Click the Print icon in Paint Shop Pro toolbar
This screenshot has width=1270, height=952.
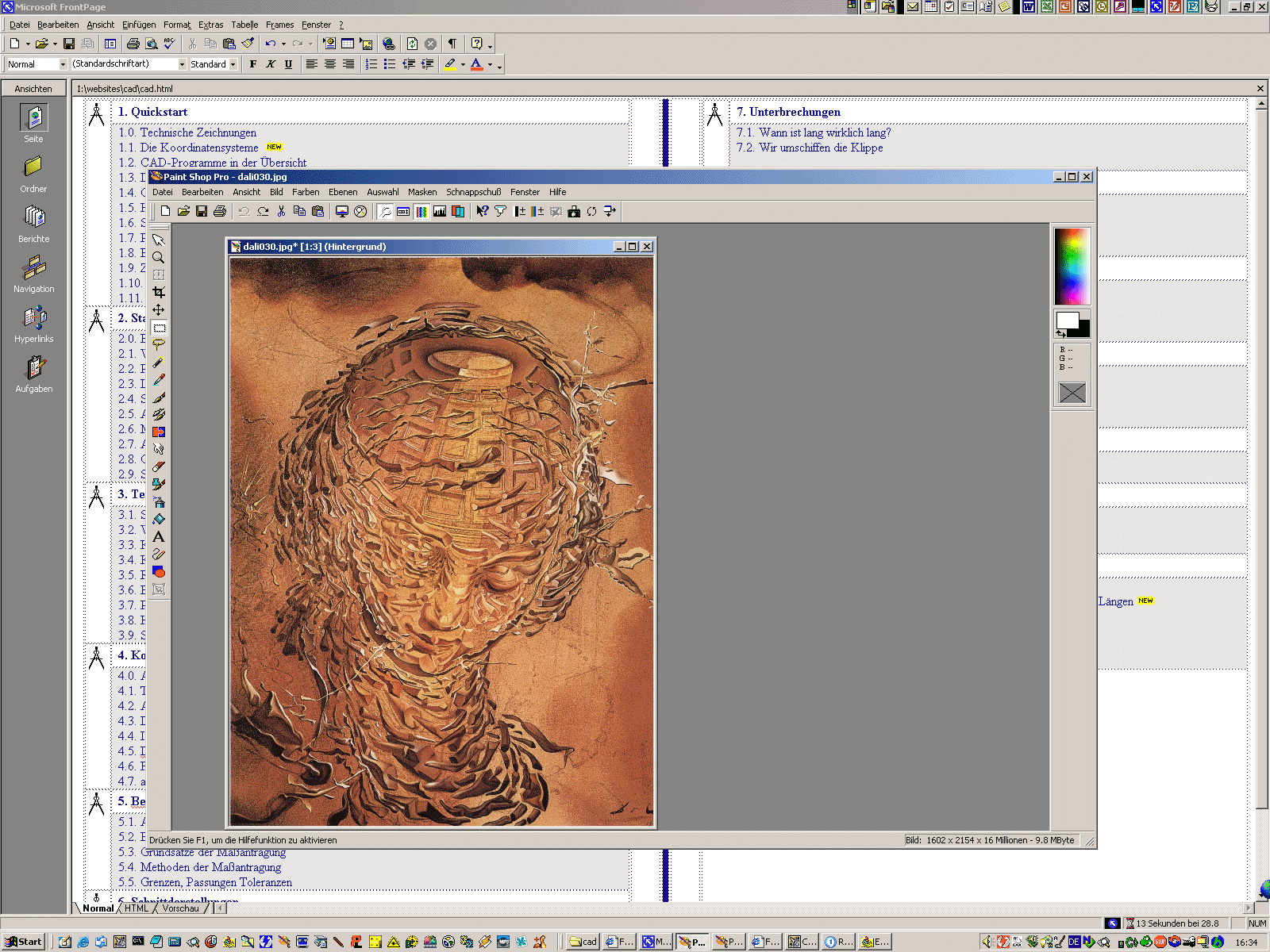tap(220, 211)
